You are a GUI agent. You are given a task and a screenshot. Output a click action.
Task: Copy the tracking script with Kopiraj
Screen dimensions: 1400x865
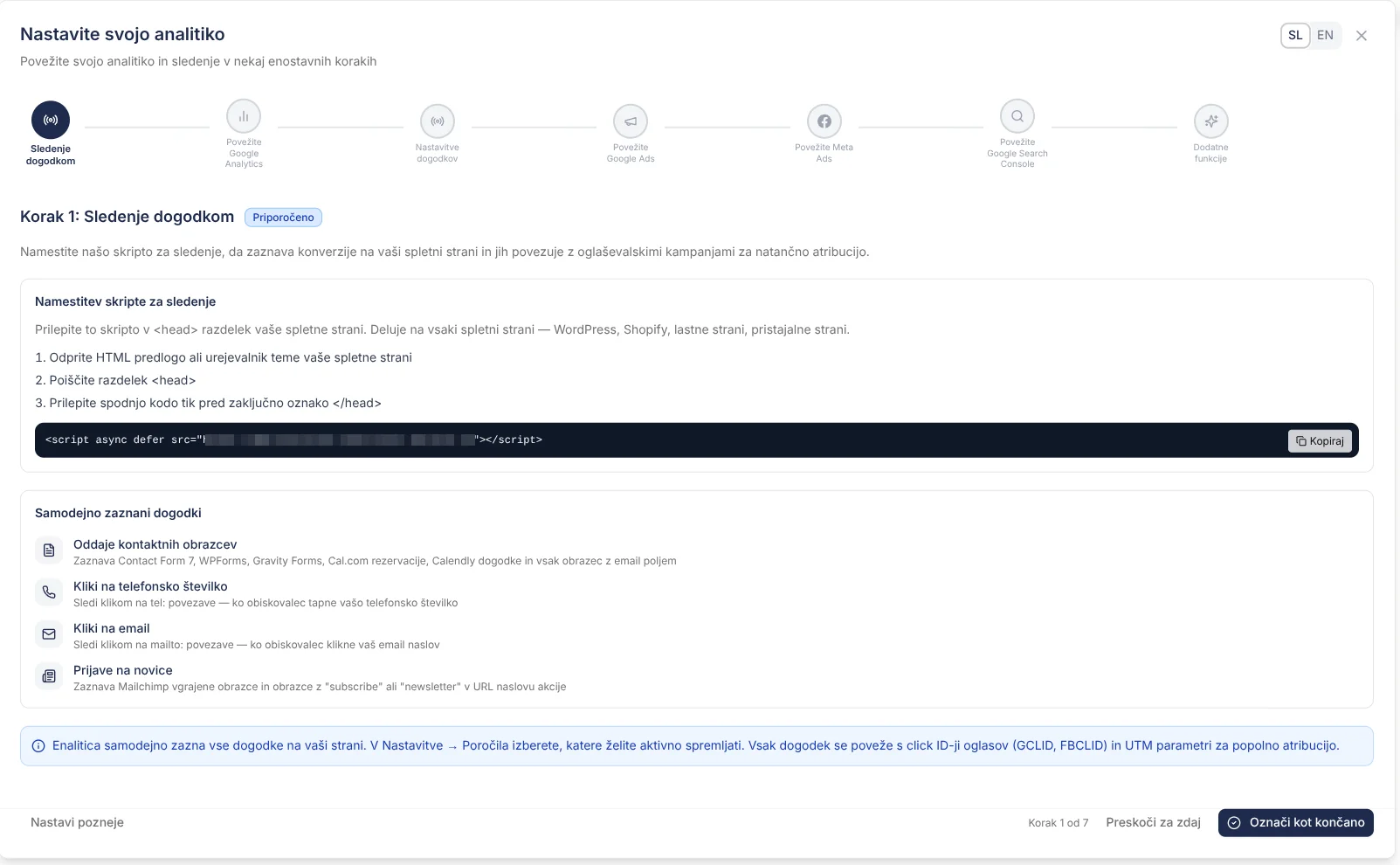click(x=1320, y=441)
